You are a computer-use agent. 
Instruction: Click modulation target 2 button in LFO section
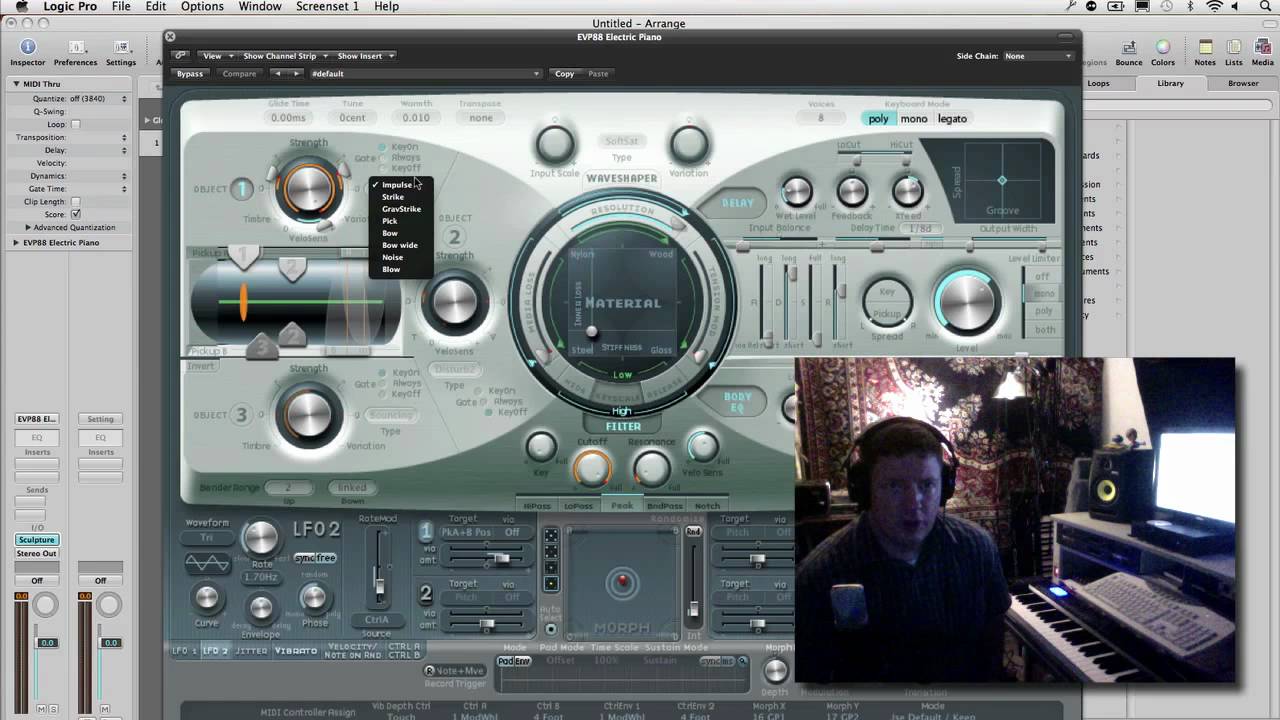coord(426,594)
